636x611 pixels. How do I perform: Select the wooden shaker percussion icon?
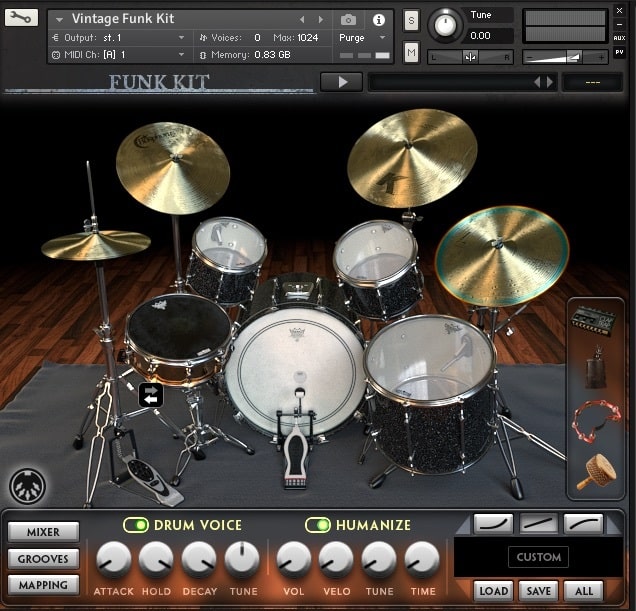pyautogui.click(x=596, y=471)
